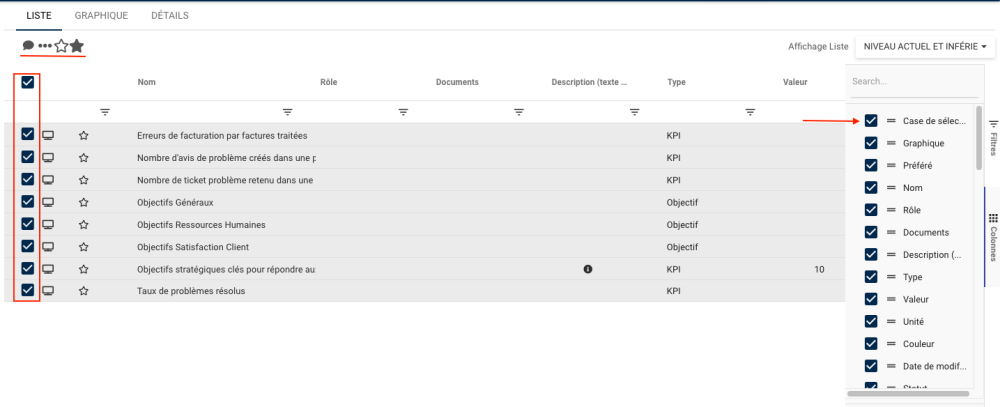Switch to the Graphique tab
Screen dimensions: 1000x407
(x=101, y=16)
